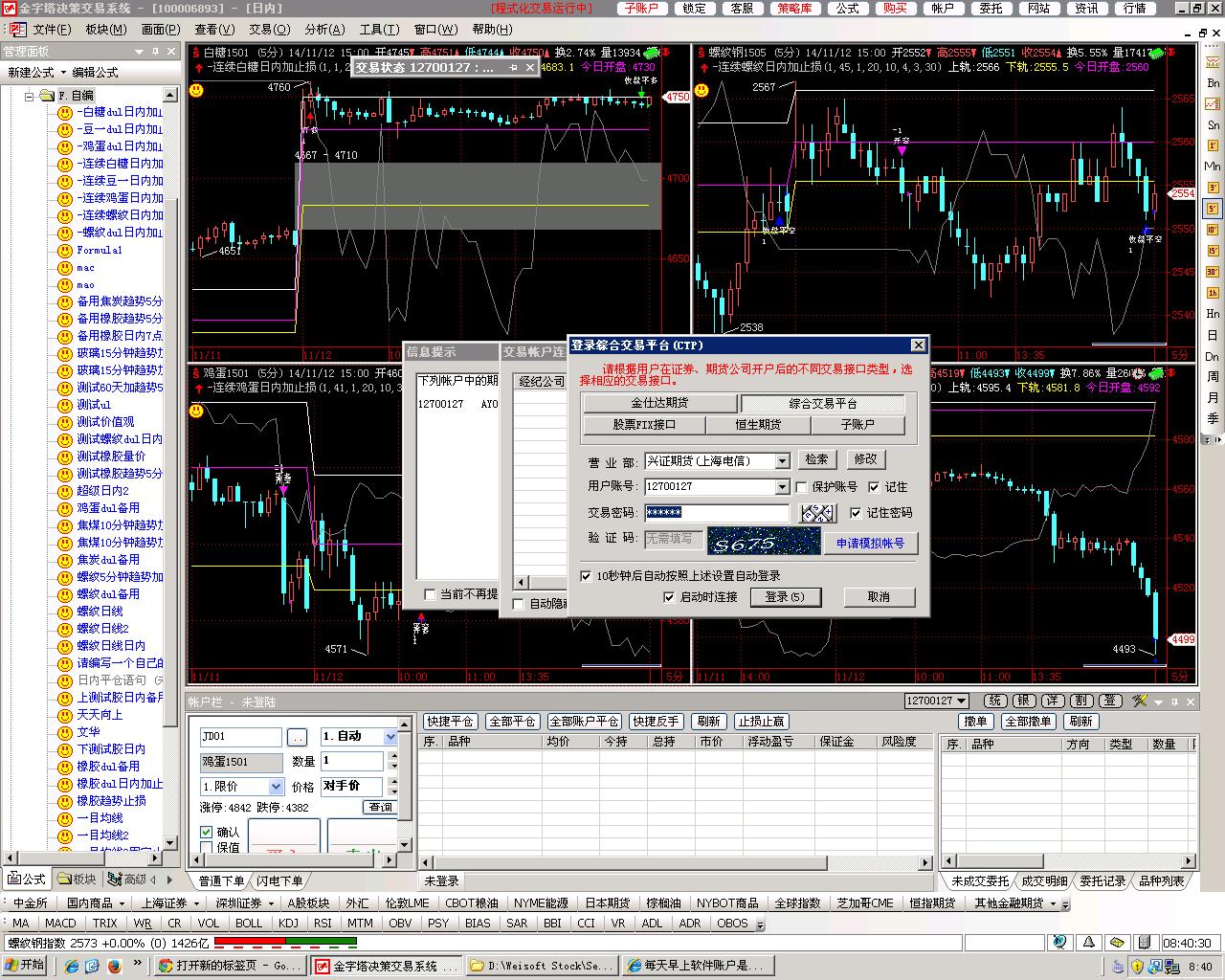Switch to quarterly (季) period
1225x980 pixels.
1213,418
